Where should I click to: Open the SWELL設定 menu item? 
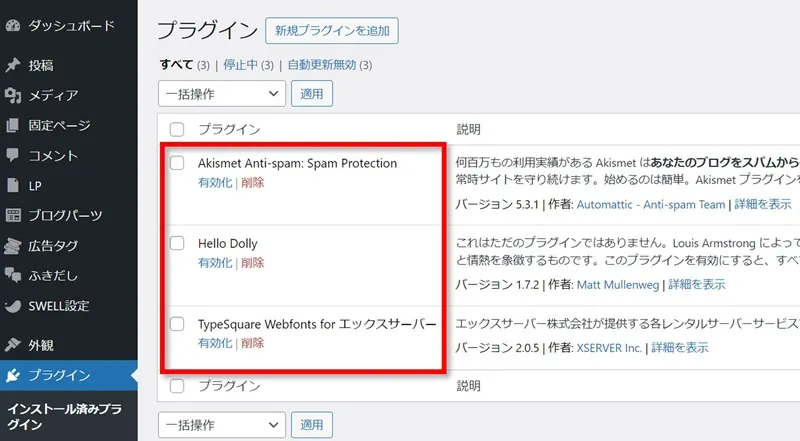pyautogui.click(x=65, y=306)
